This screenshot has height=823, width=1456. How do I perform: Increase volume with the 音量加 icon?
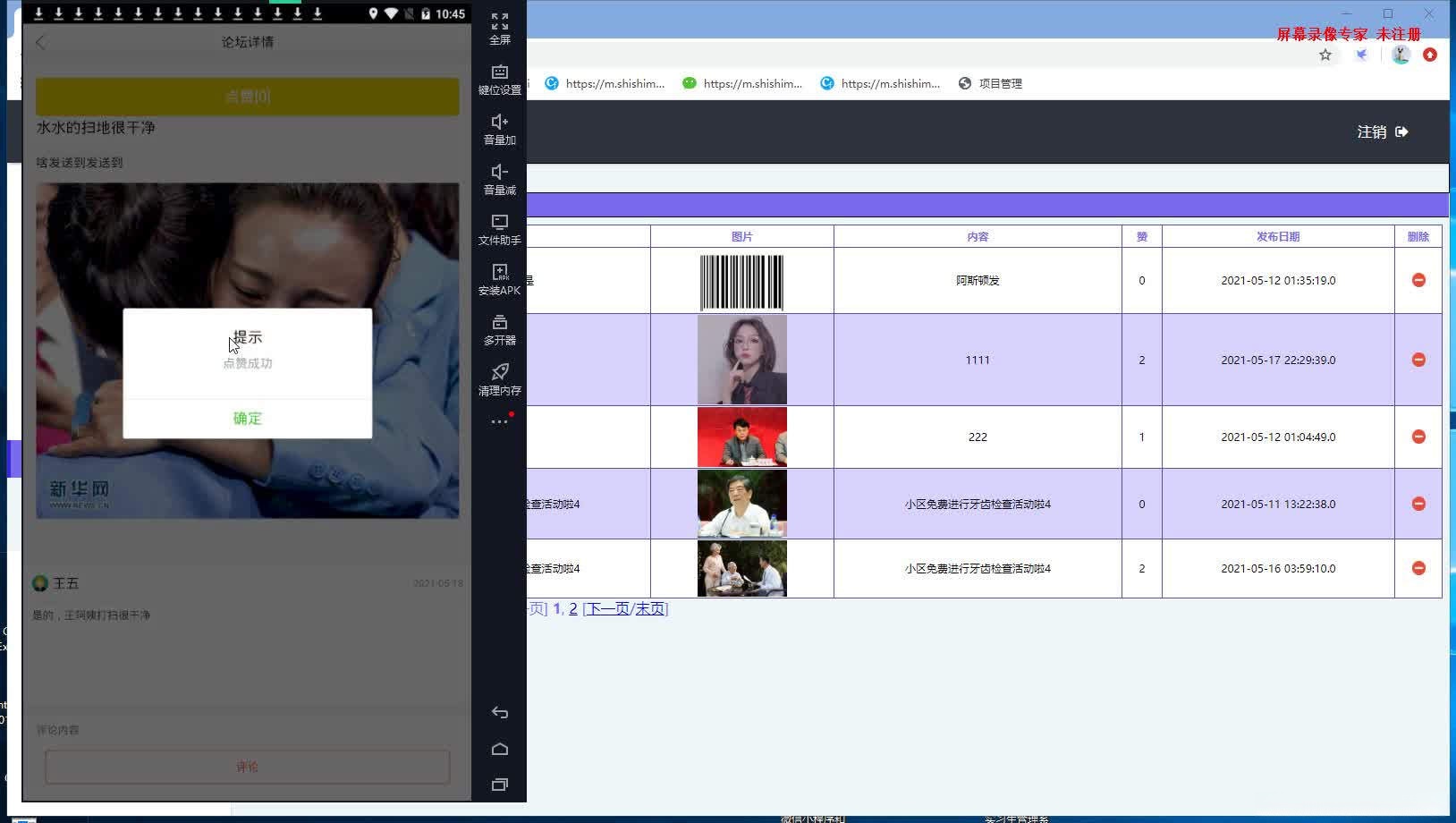tap(499, 127)
